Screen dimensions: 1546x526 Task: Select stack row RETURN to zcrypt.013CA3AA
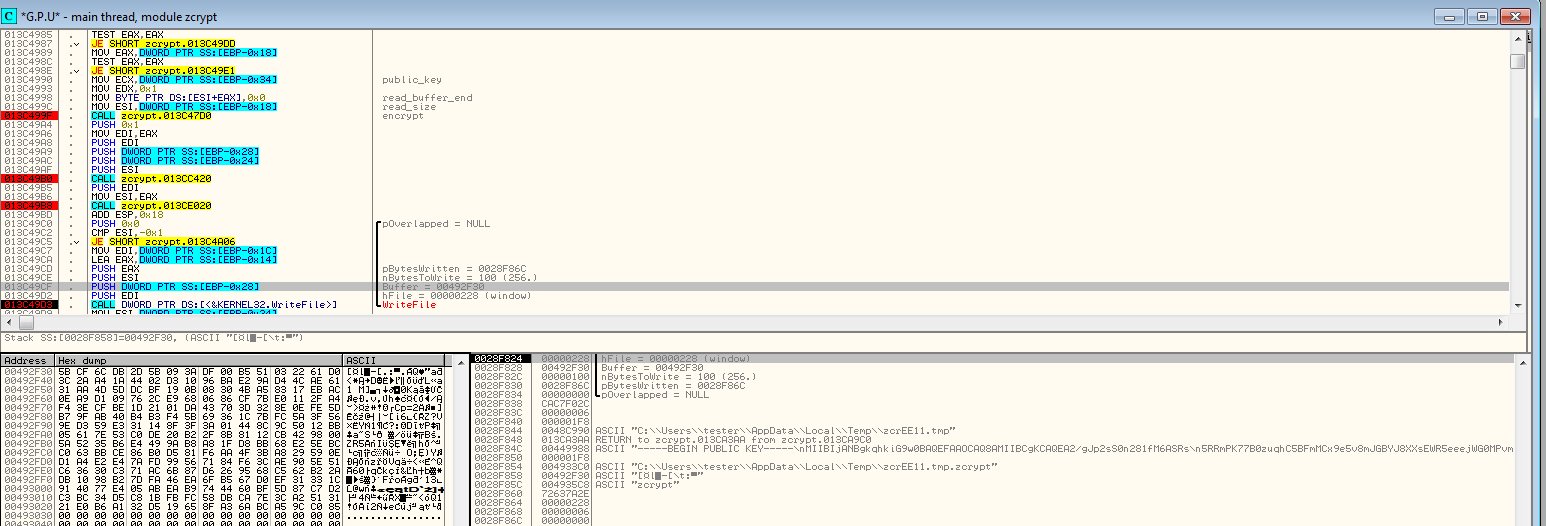point(700,439)
